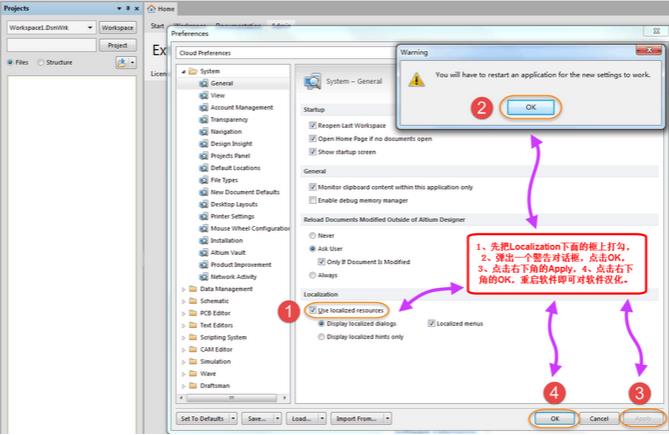Open Network Activity preferences icon

click(x=204, y=277)
